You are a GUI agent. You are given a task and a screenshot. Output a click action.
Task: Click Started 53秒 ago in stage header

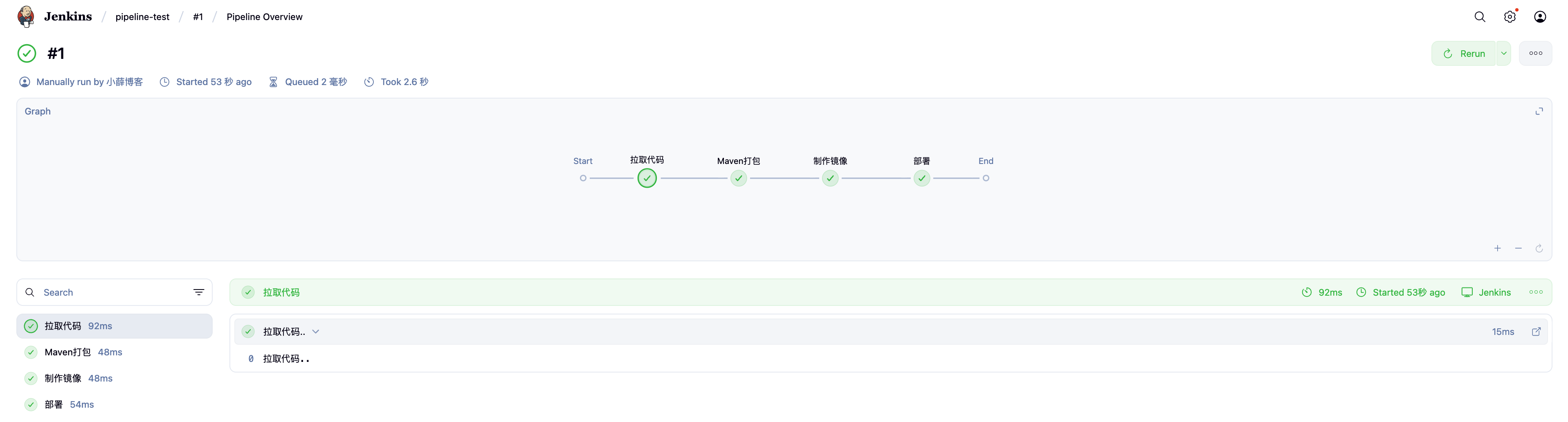[x=1409, y=292]
